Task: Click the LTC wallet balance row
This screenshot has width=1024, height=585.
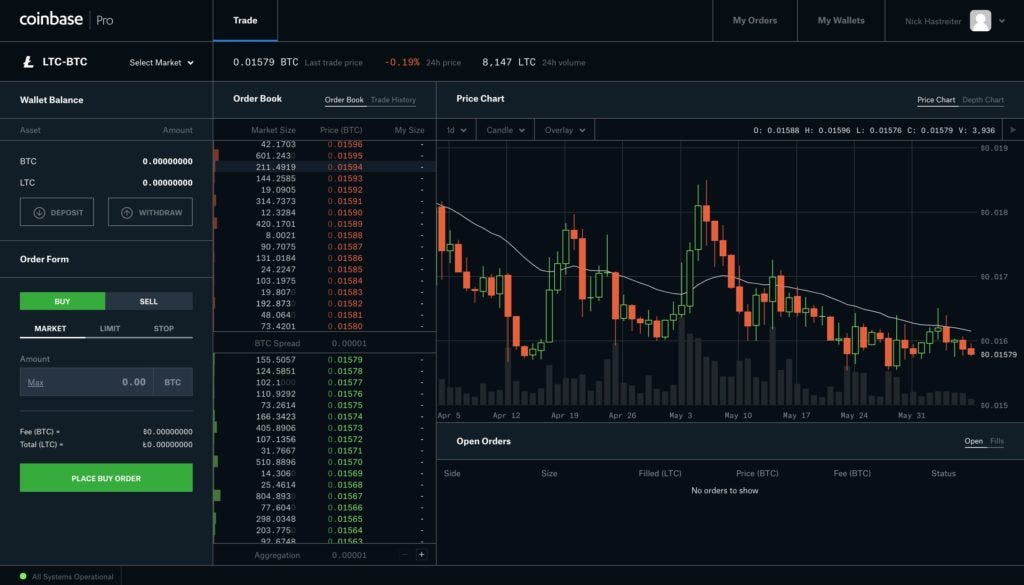Action: click(106, 183)
